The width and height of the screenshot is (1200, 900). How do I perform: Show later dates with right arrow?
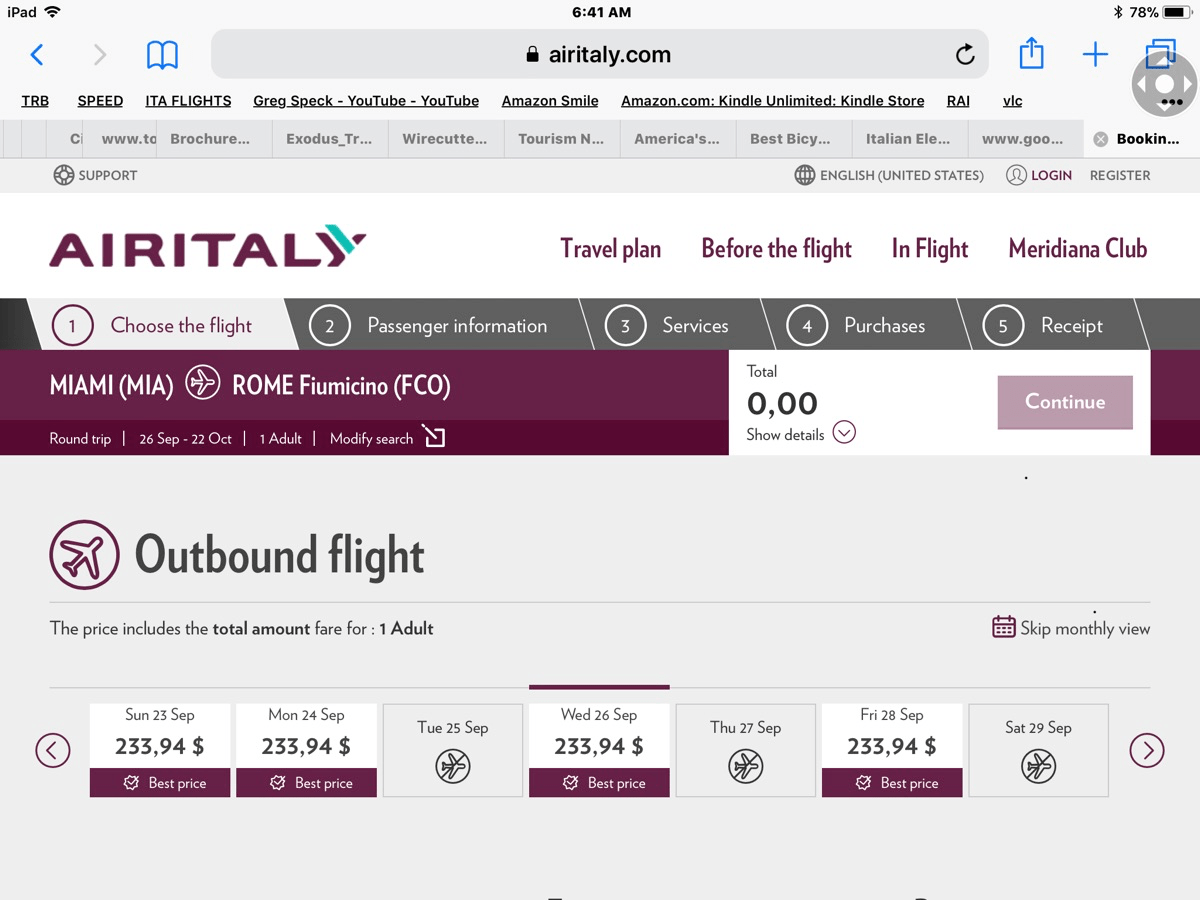1146,749
